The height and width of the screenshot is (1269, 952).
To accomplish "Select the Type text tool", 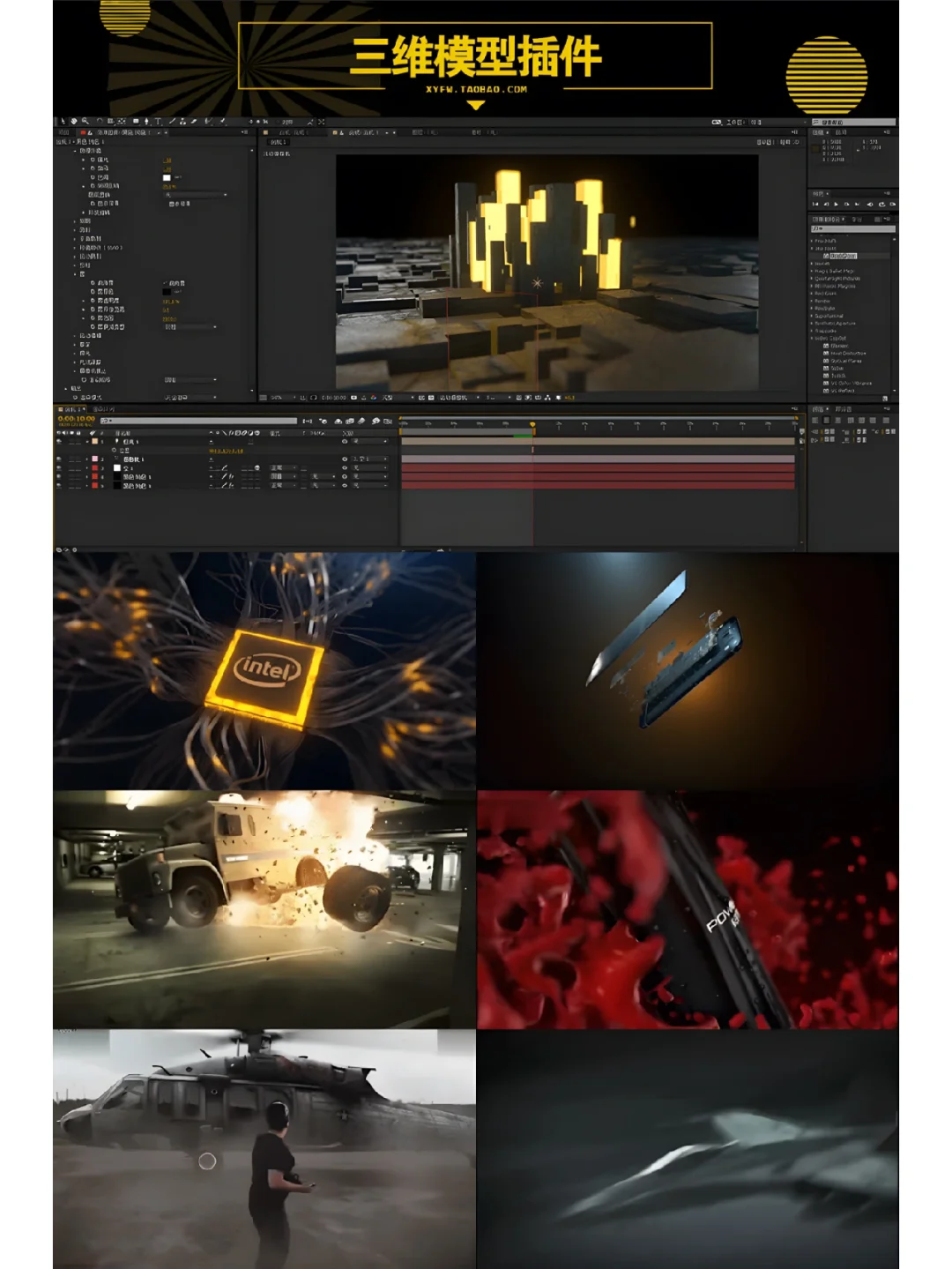I will 158,122.
